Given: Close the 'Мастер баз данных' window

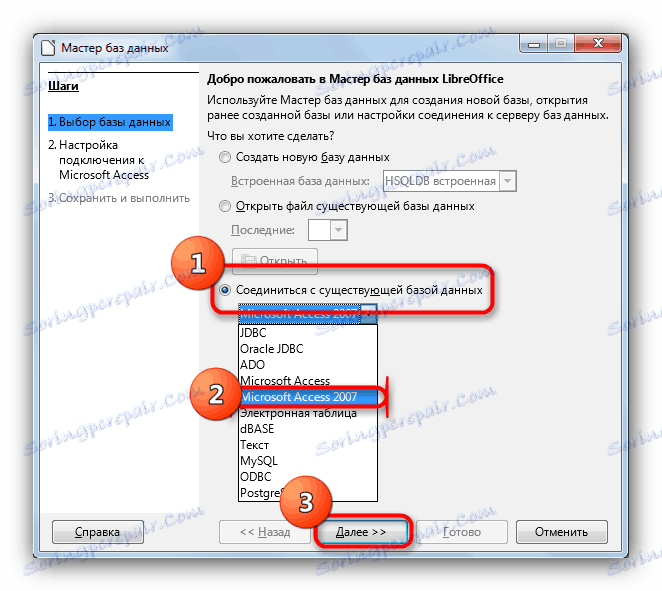Looking at the screenshot, I should [x=598, y=44].
